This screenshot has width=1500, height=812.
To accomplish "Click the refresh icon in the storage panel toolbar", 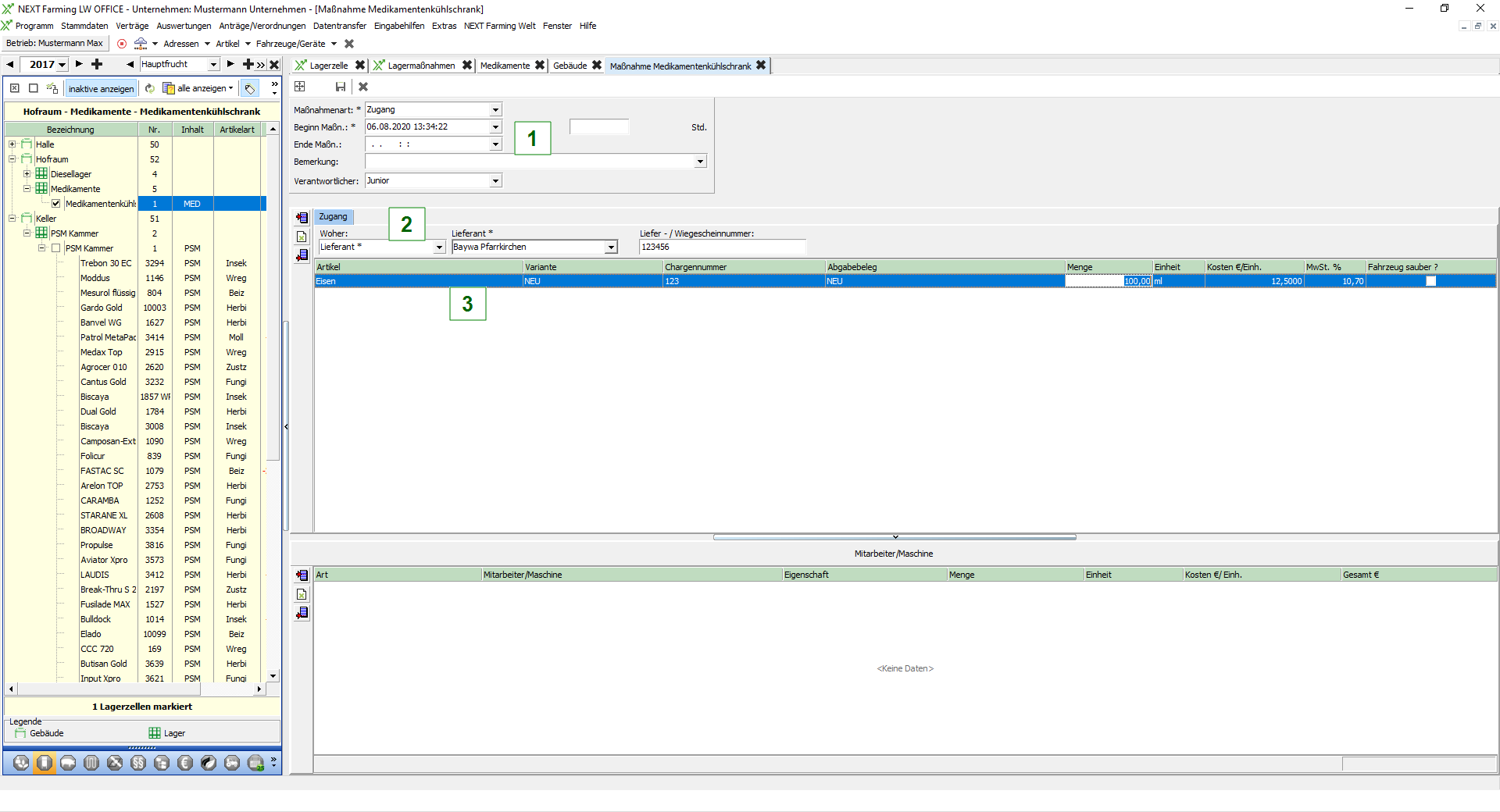I will [x=150, y=88].
